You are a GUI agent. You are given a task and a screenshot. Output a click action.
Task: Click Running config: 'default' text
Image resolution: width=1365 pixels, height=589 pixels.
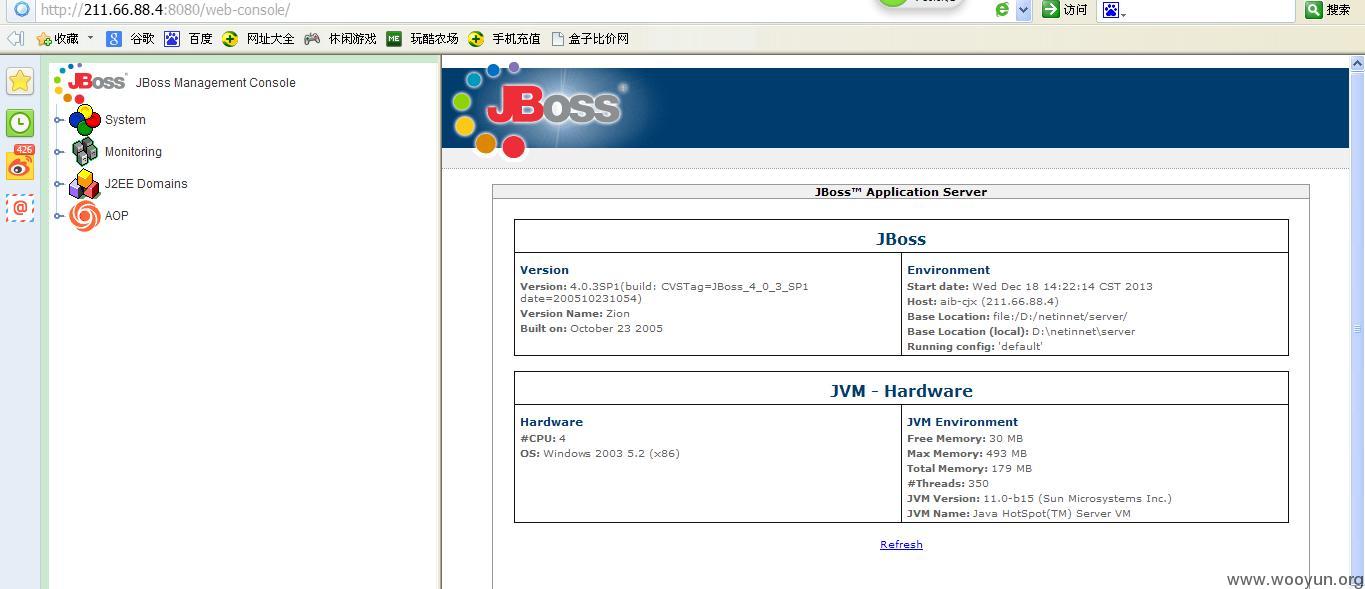click(x=975, y=346)
